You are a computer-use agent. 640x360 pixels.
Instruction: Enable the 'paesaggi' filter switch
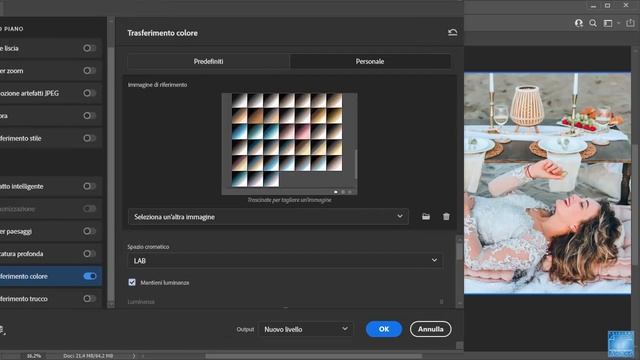point(89,231)
